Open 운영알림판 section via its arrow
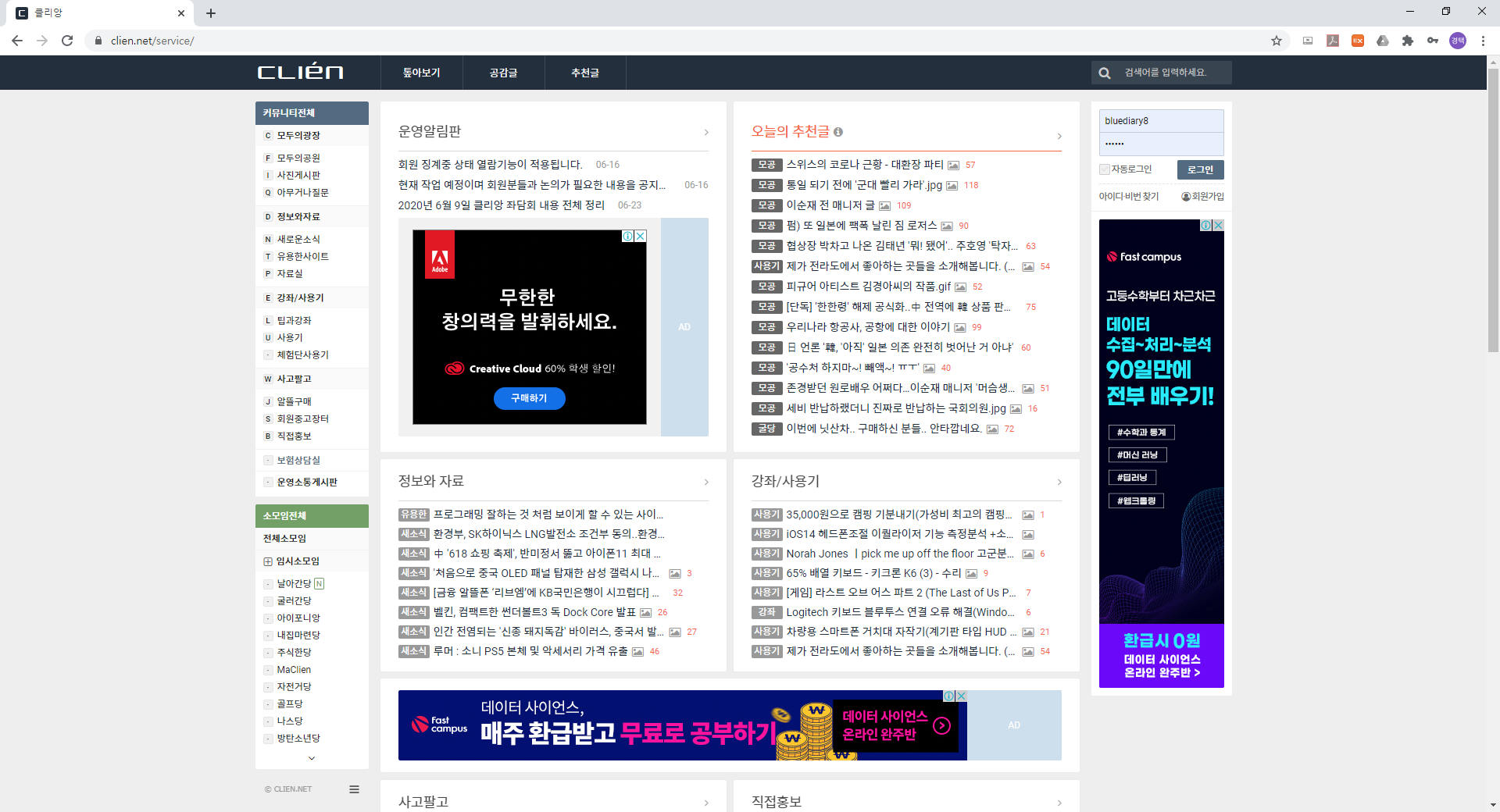Viewport: 1500px width, 812px height. point(706,133)
